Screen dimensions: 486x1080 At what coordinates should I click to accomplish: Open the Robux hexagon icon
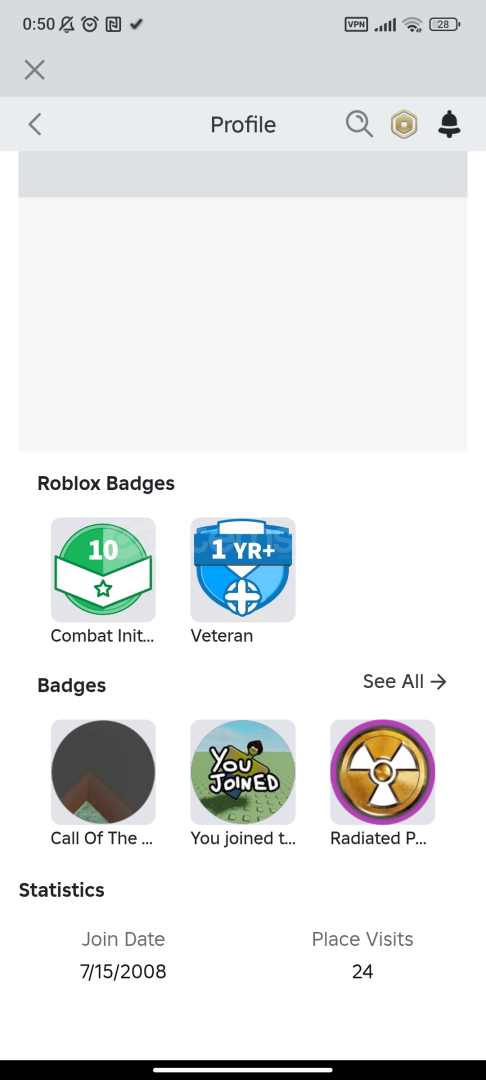click(x=404, y=125)
